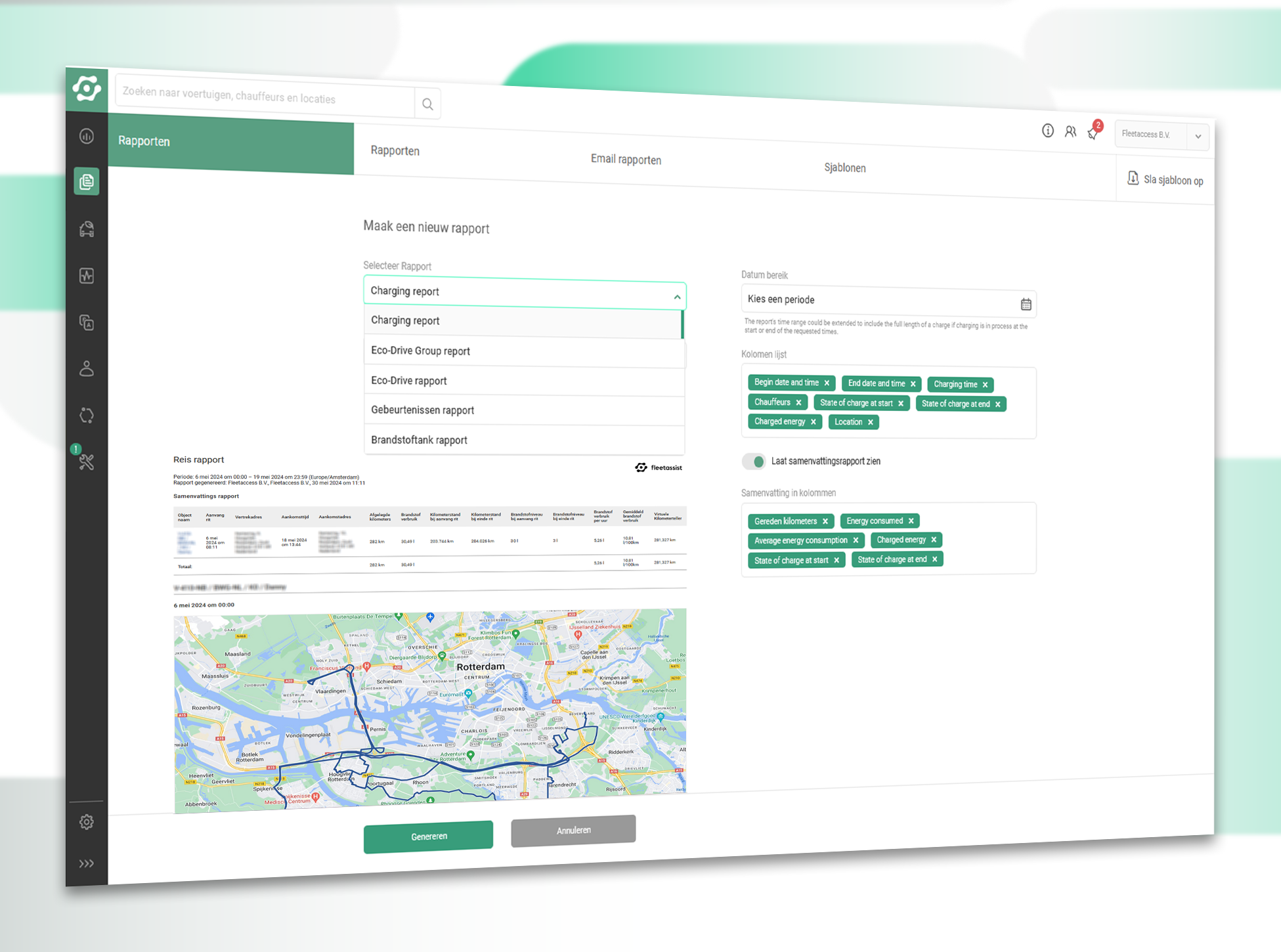Open settings via the gear icon

coord(86,822)
